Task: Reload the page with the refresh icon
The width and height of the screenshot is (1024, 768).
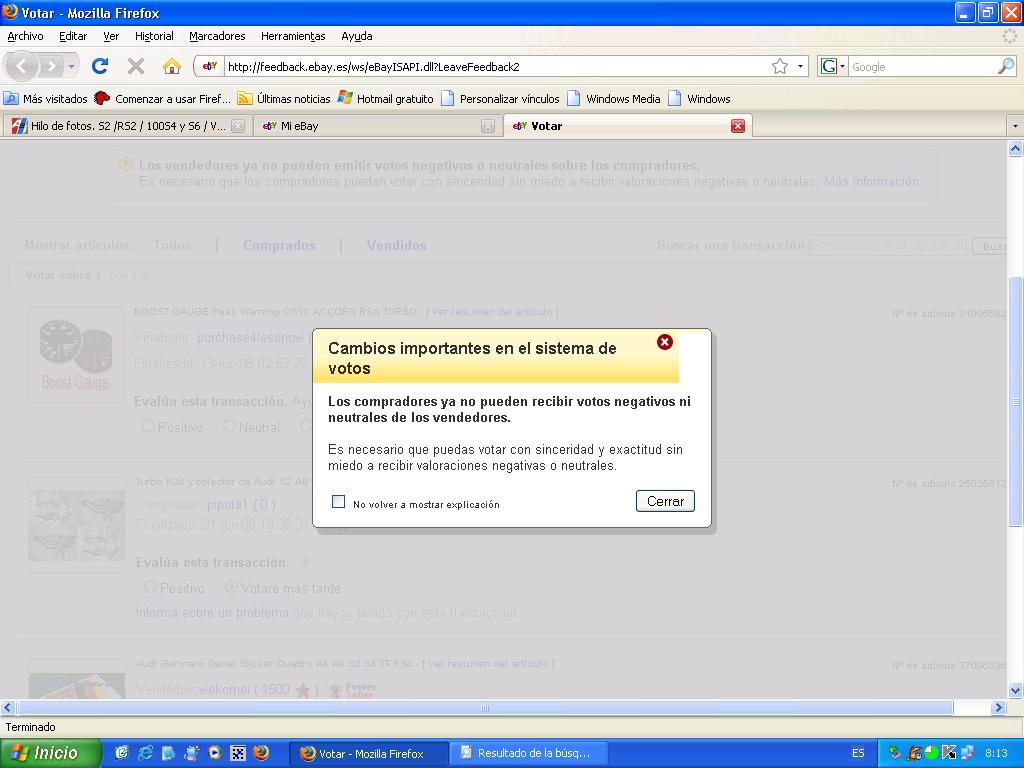Action: click(100, 66)
